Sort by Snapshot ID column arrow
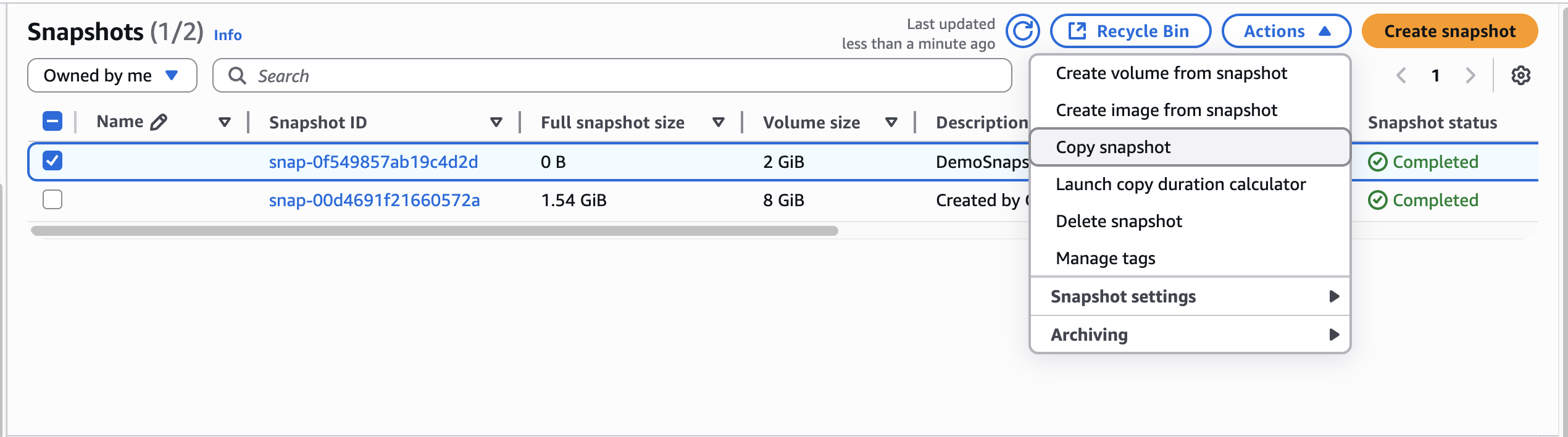Image resolution: width=1568 pixels, height=437 pixels. (496, 122)
